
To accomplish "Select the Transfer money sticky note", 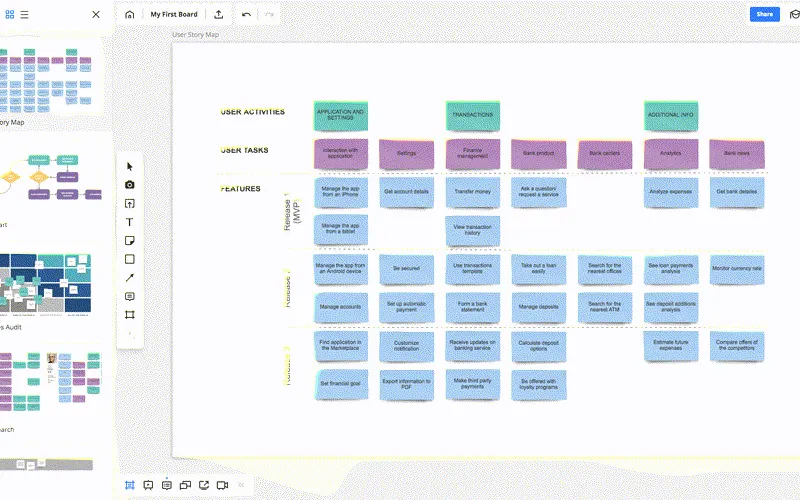I will tap(473, 192).
